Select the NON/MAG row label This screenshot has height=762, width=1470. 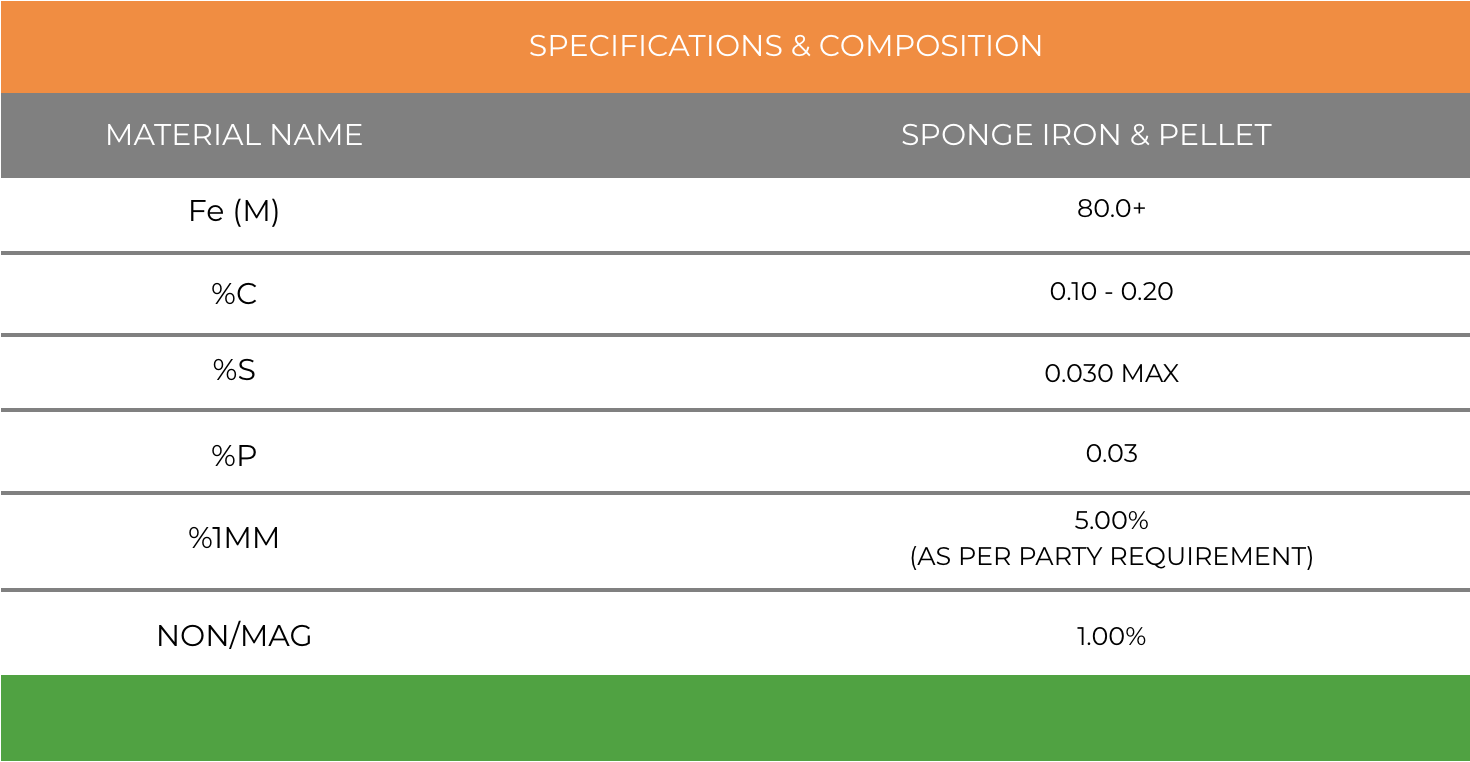tap(234, 635)
